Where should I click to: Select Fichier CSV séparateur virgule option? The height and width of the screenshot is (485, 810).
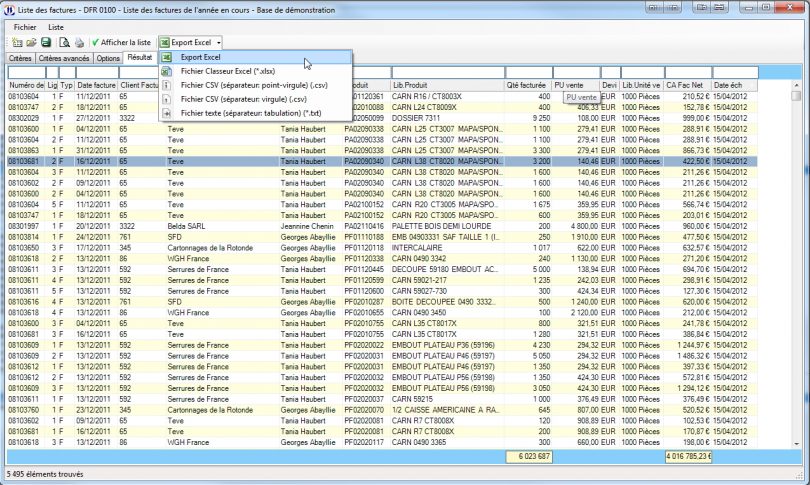click(x=256, y=99)
